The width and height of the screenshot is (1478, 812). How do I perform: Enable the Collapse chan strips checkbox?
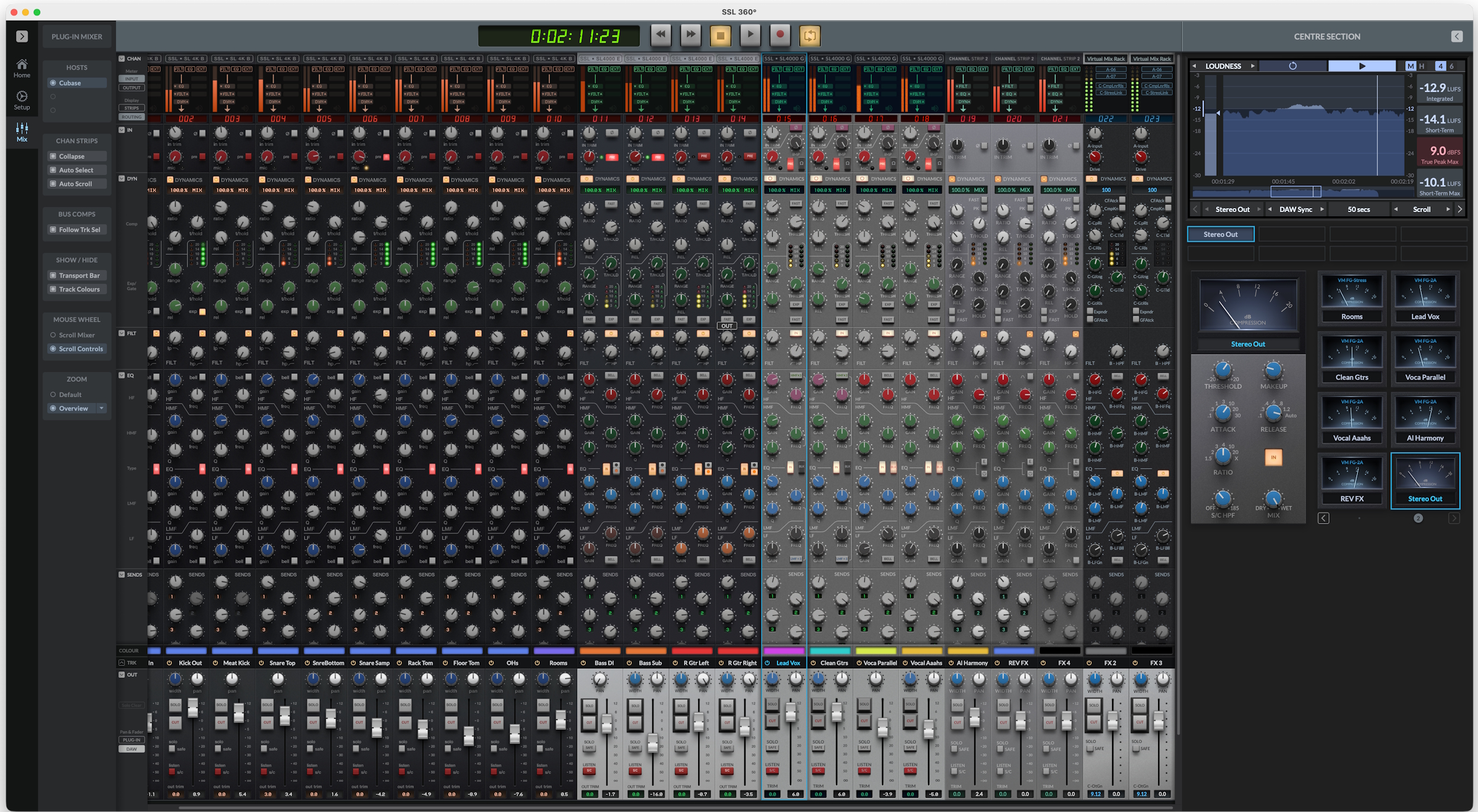tap(53, 156)
